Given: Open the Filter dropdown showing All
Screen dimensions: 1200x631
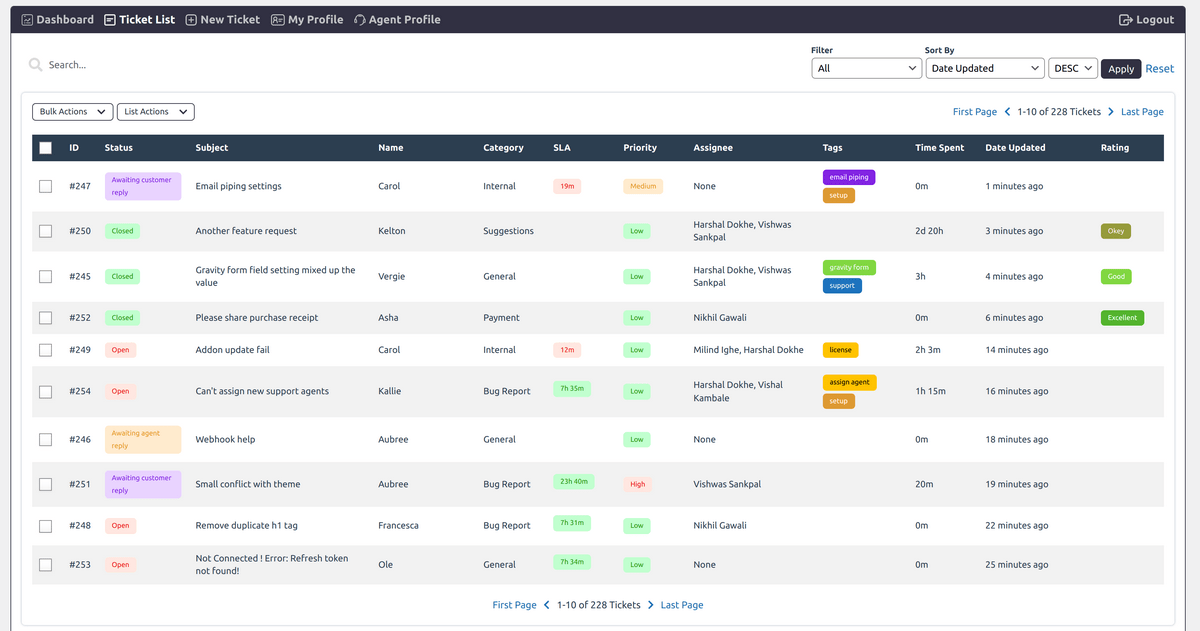Looking at the screenshot, I should 866,69.
